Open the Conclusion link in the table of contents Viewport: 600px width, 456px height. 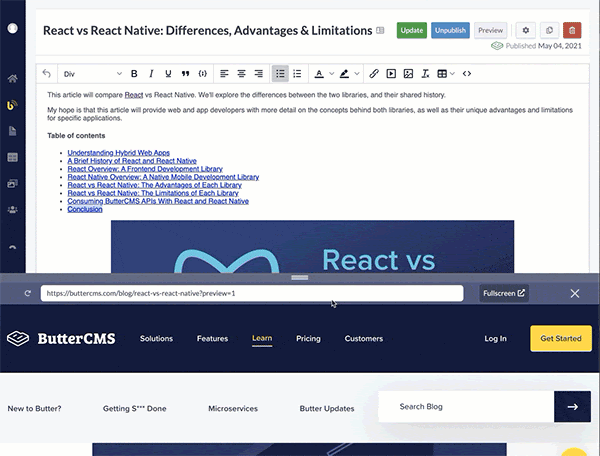[x=85, y=209]
